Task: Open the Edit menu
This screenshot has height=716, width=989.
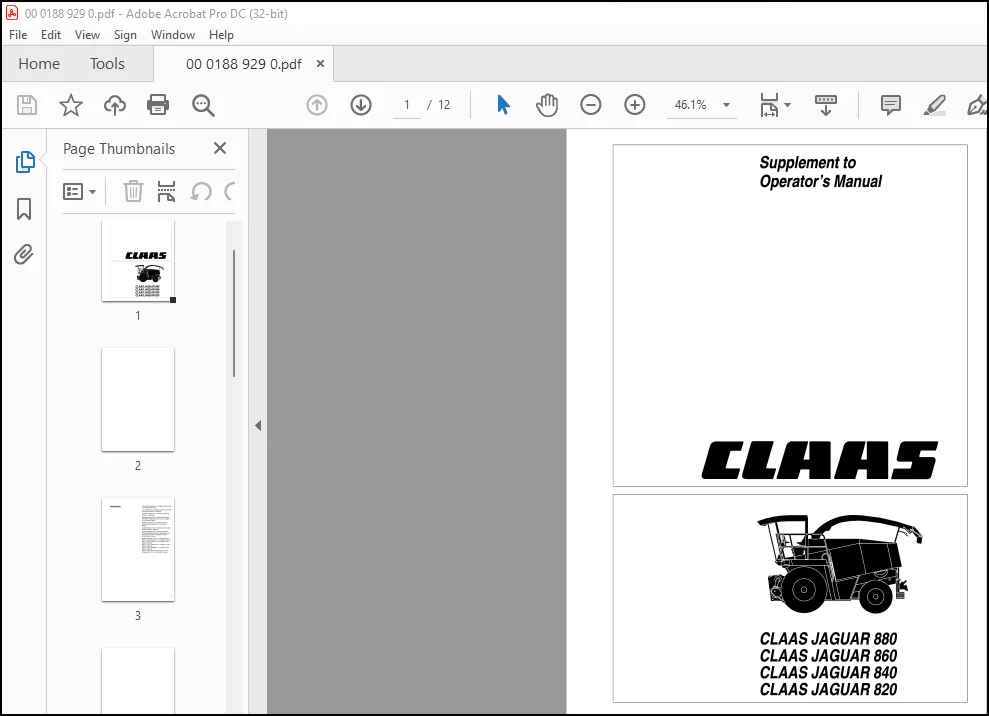Action: coord(50,35)
